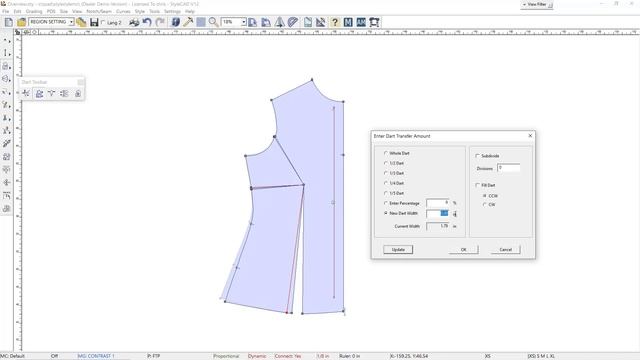The width and height of the screenshot is (640, 360).
Task: Close the Enter Dart Transfer Amount dialog
Action: [x=530, y=136]
